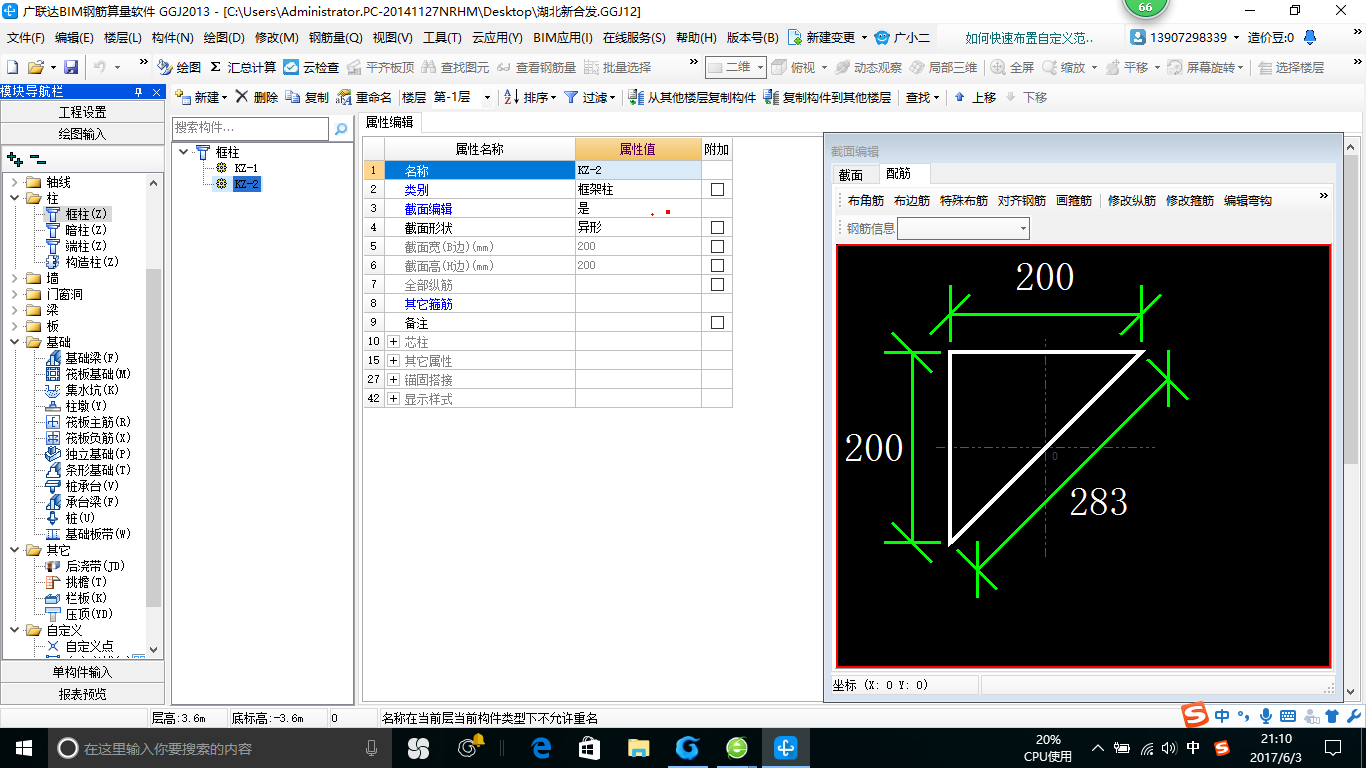Screen dimensions: 1366x768
Task: Click Microsoft Edge taskbar icon
Action: coord(542,748)
